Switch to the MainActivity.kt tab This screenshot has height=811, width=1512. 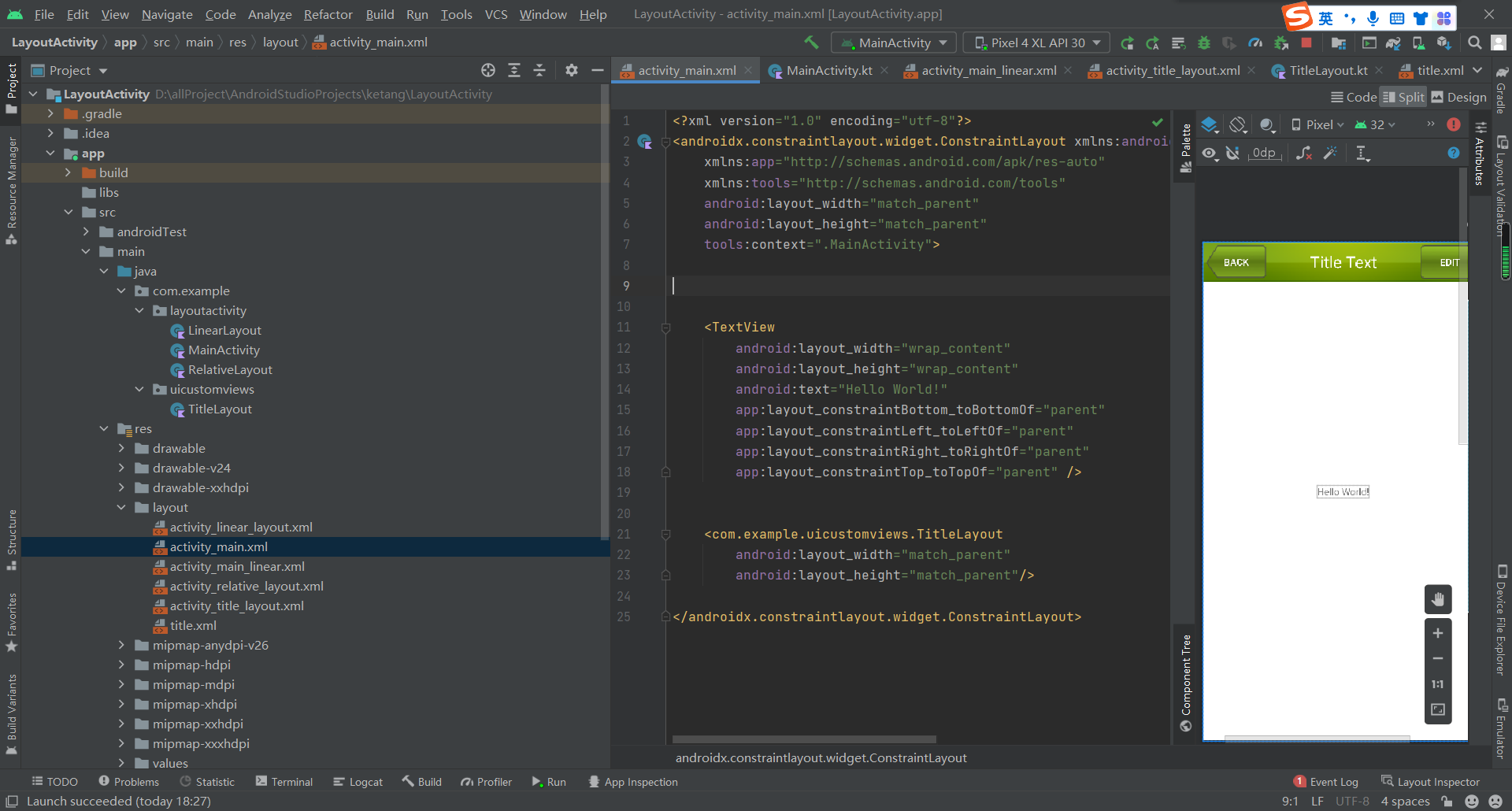(828, 71)
